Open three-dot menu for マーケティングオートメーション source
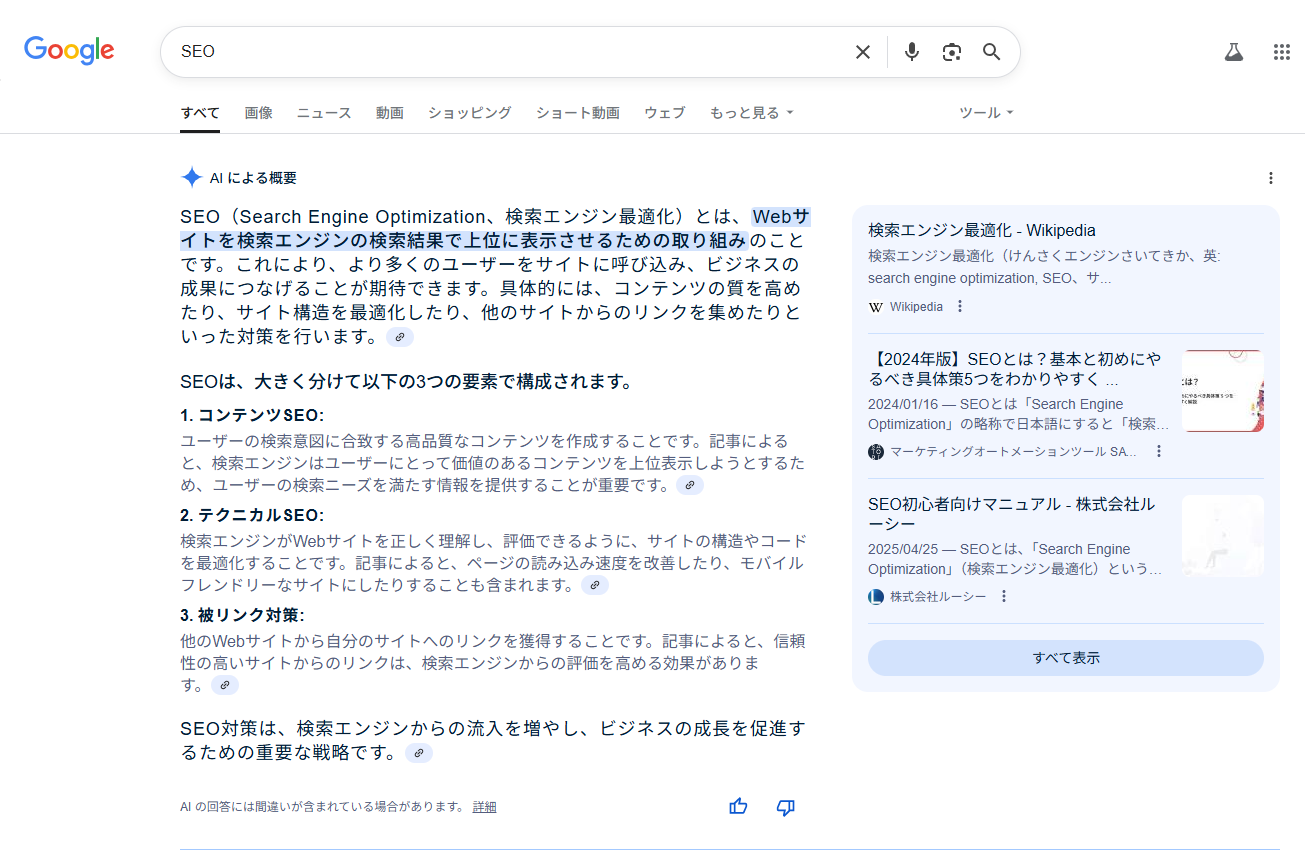Image resolution: width=1305 pixels, height=865 pixels. pyautogui.click(x=1159, y=451)
